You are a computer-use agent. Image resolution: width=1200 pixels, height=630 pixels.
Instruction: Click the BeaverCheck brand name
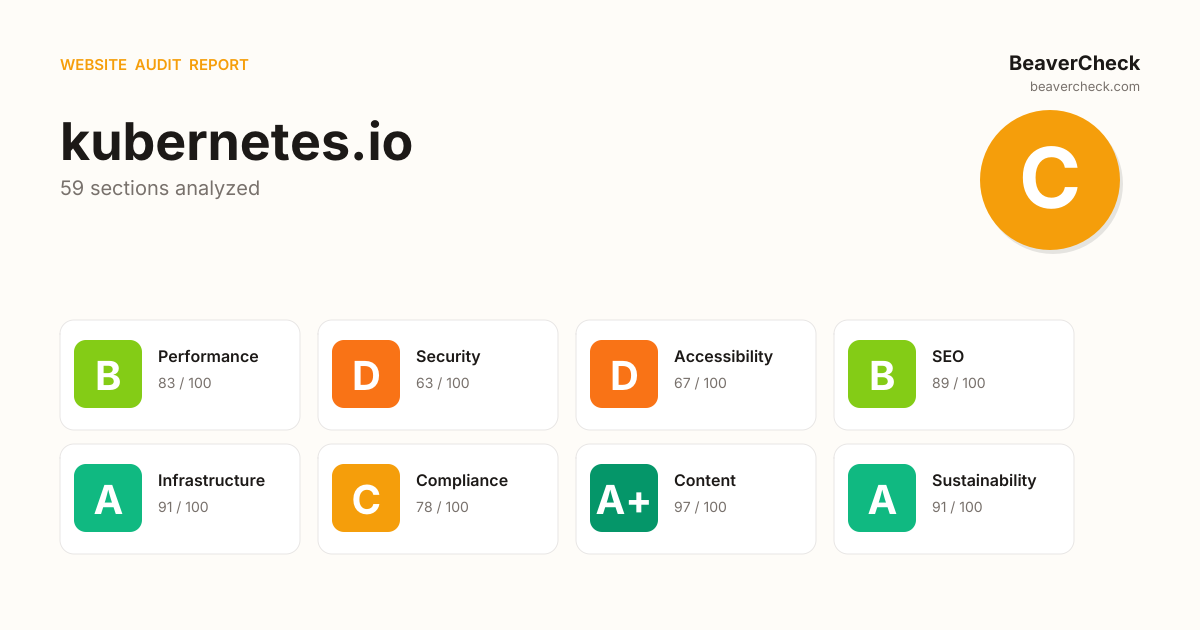point(1074,63)
